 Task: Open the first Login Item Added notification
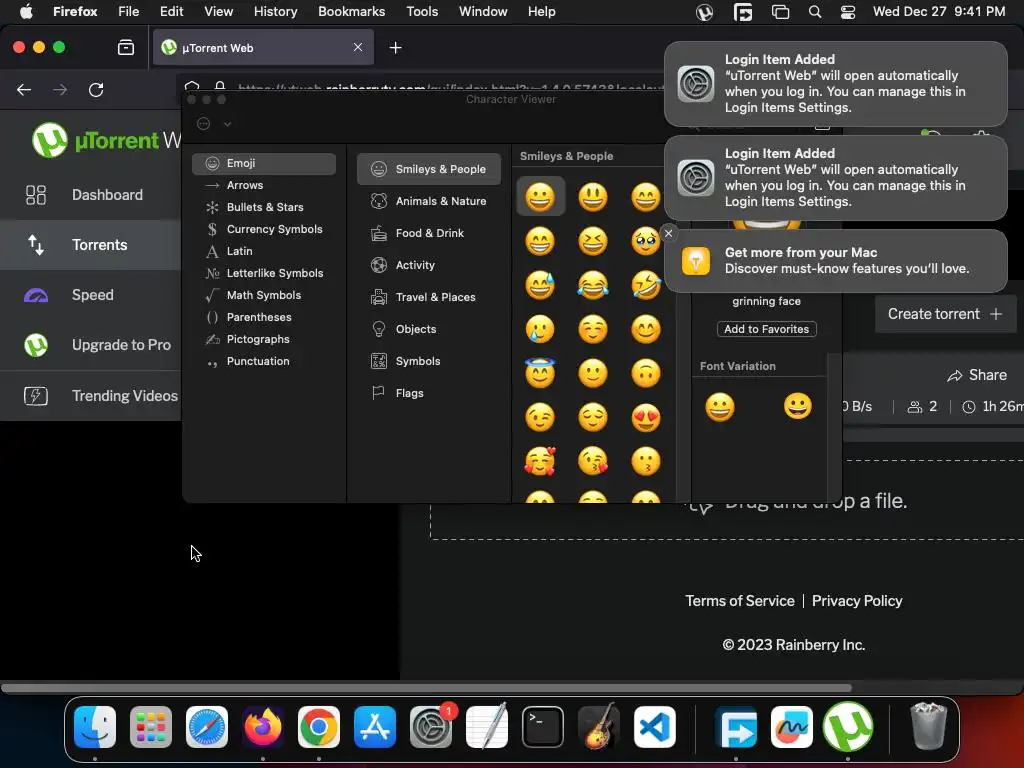(x=836, y=84)
